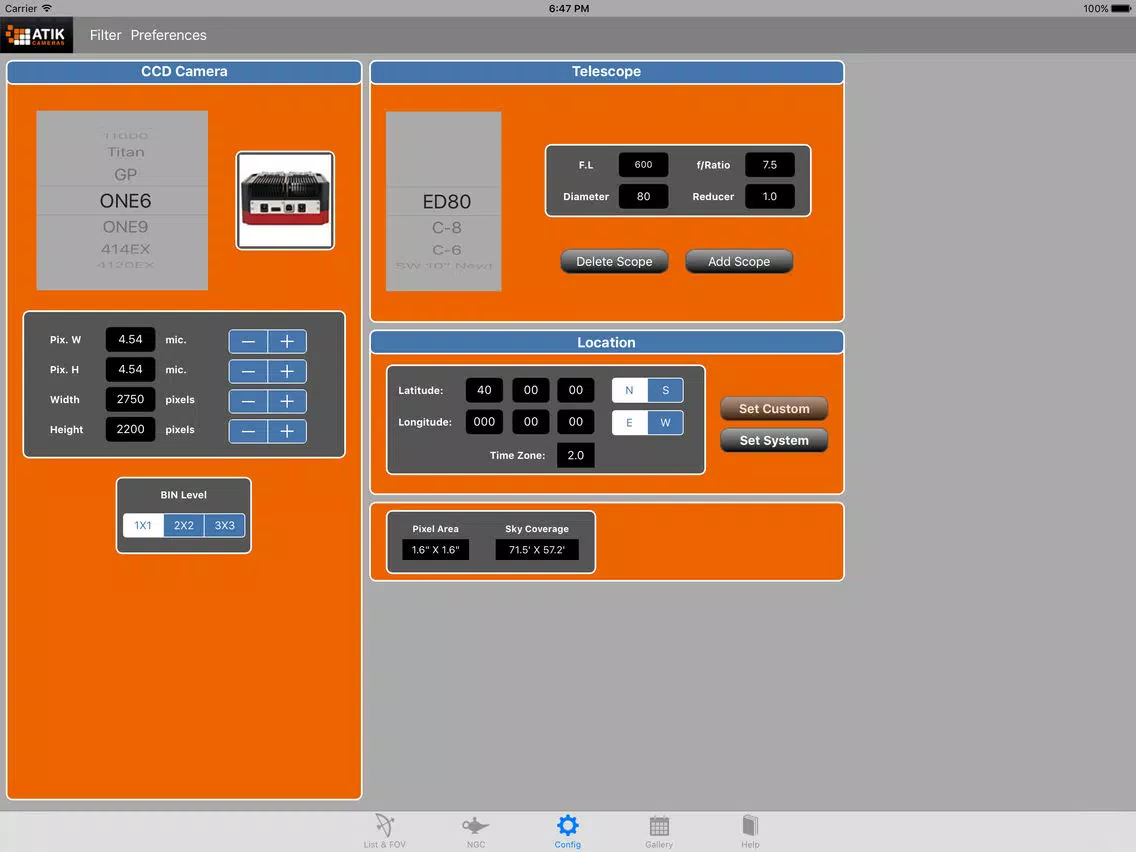
Task: Click the Set Custom button
Action: tap(774, 409)
